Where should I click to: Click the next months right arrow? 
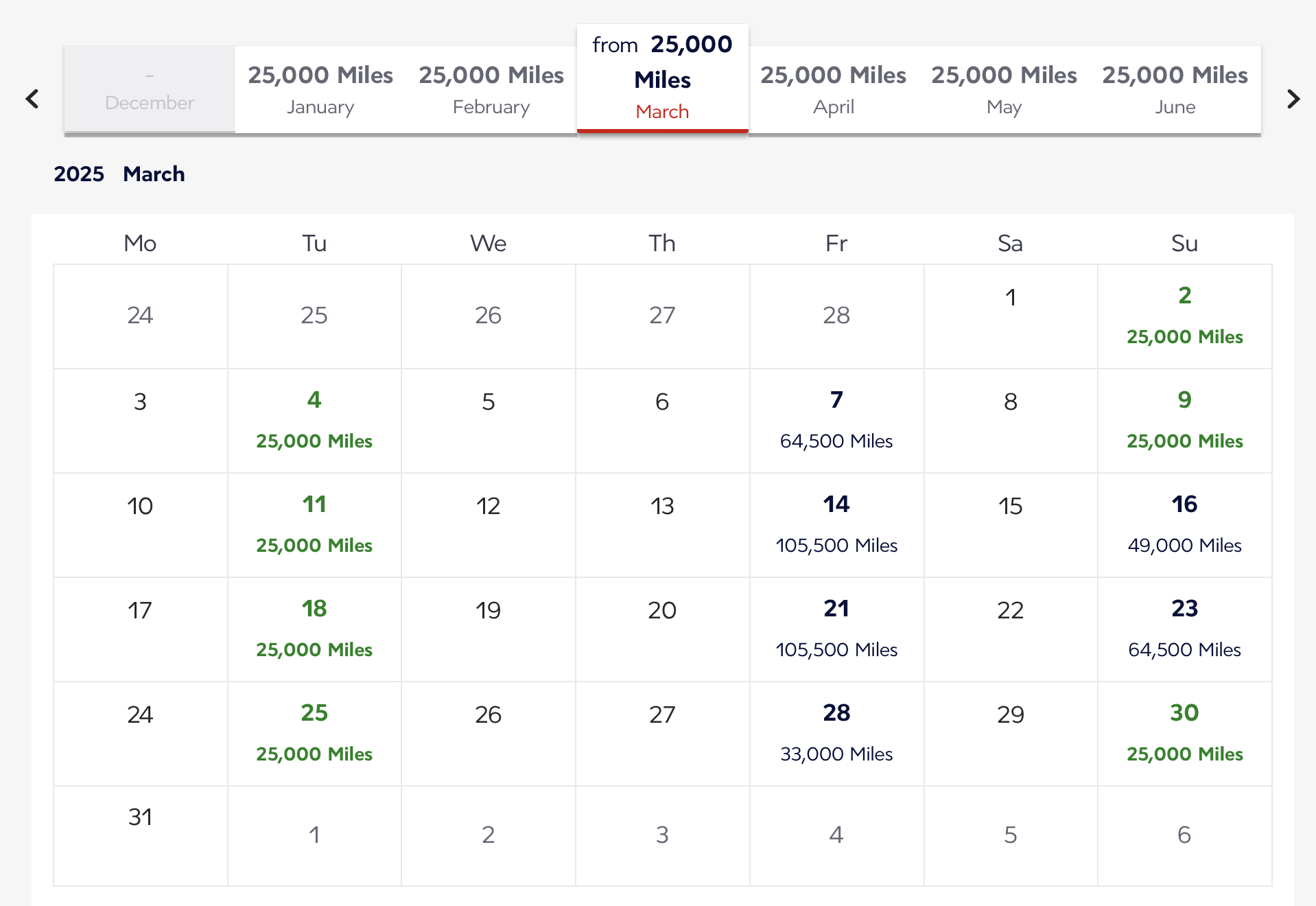point(1293,99)
